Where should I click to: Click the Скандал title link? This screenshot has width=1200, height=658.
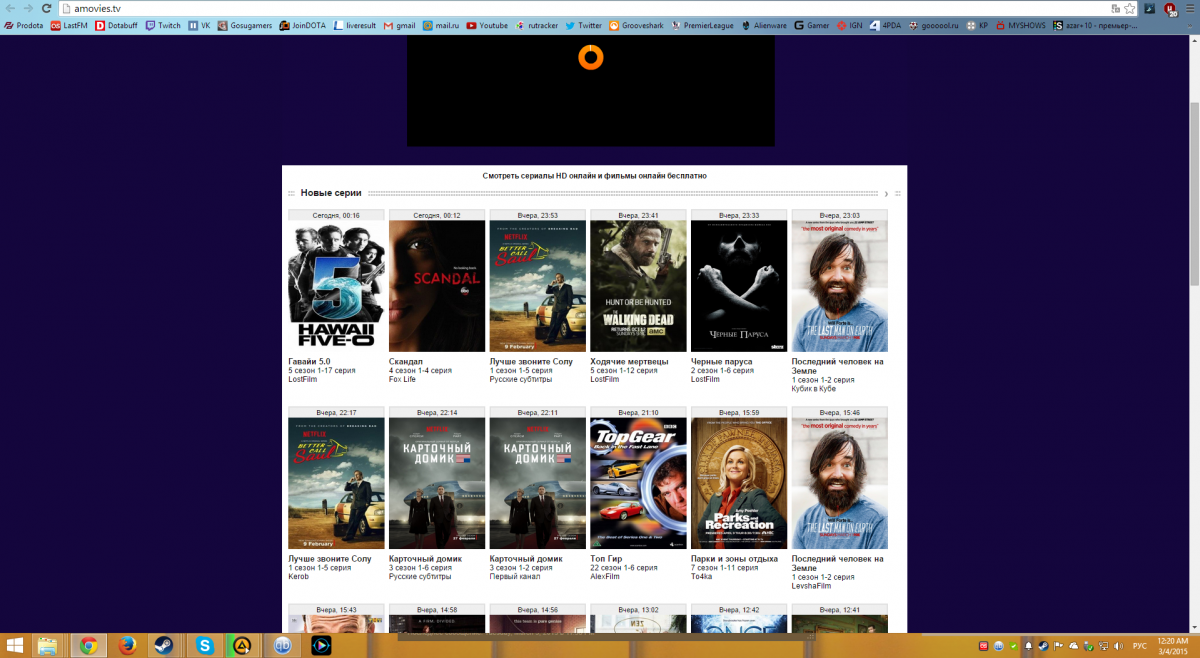pos(406,361)
